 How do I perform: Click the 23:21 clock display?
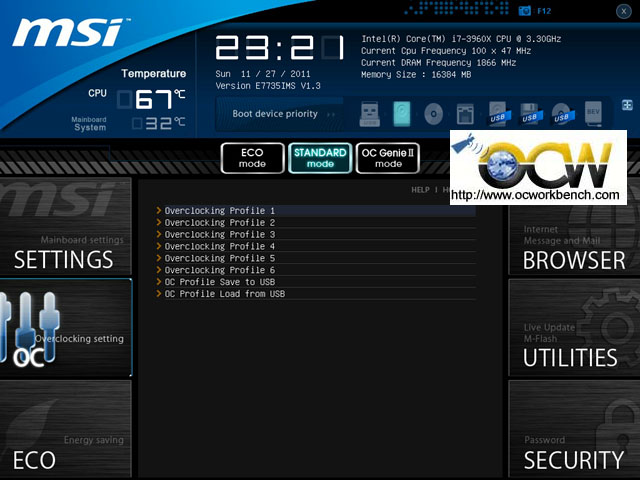coord(280,48)
